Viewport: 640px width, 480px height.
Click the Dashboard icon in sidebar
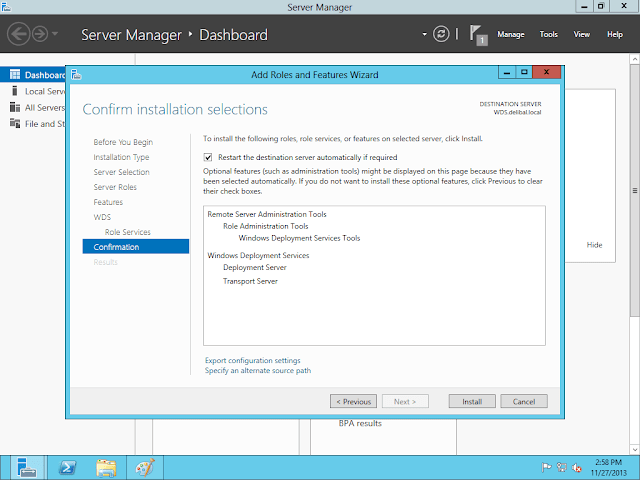[15, 75]
